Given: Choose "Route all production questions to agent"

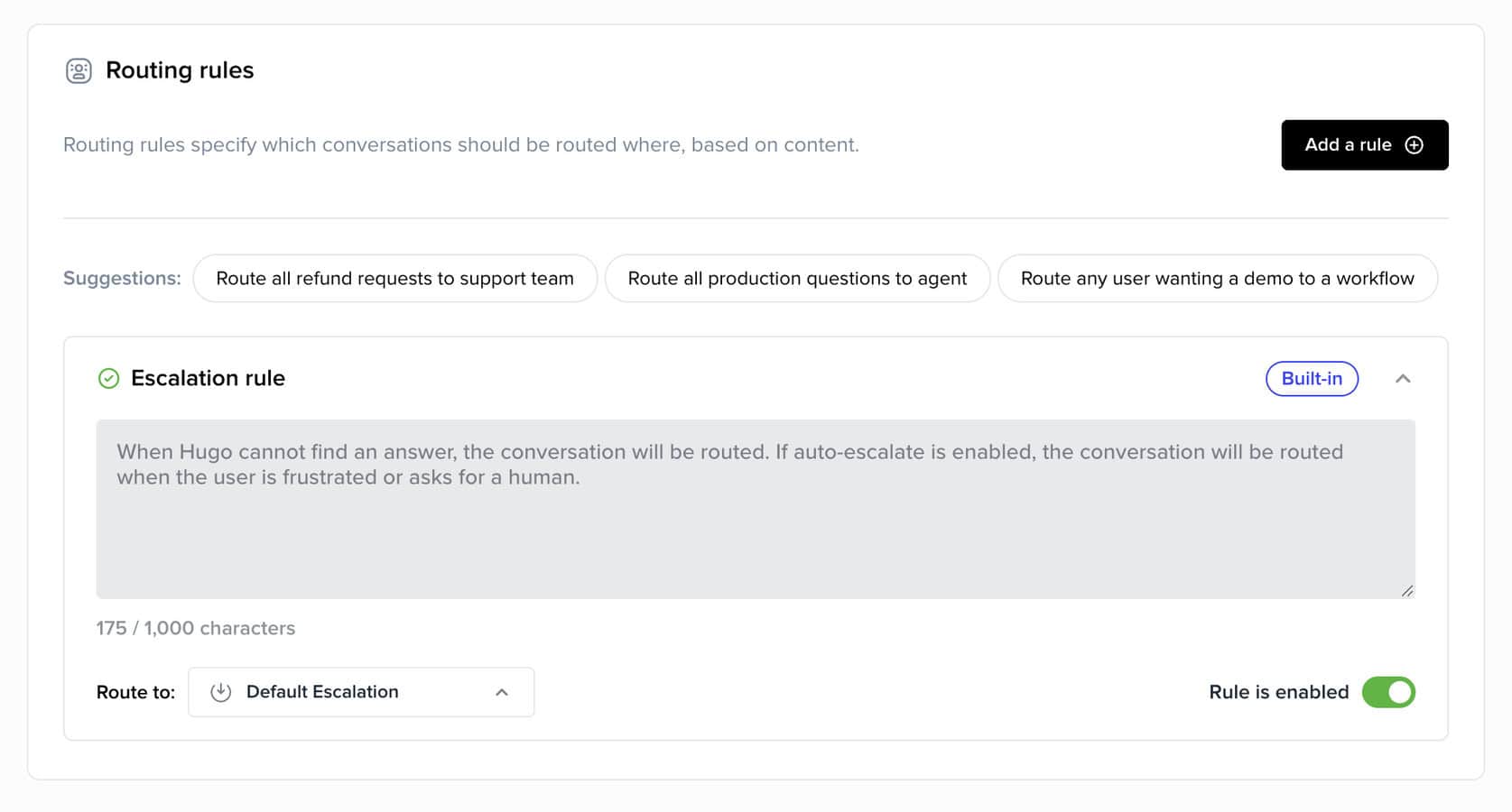Looking at the screenshot, I should (x=796, y=279).
